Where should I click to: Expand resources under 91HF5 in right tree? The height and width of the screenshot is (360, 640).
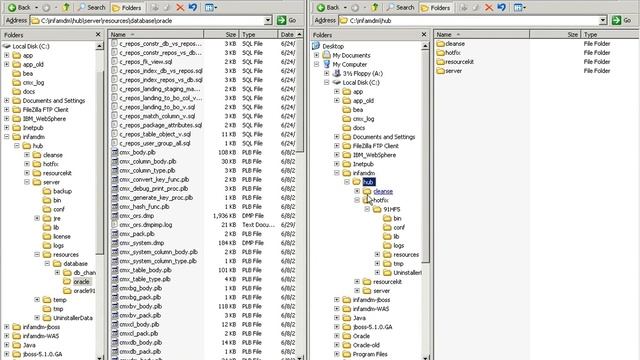point(378,254)
